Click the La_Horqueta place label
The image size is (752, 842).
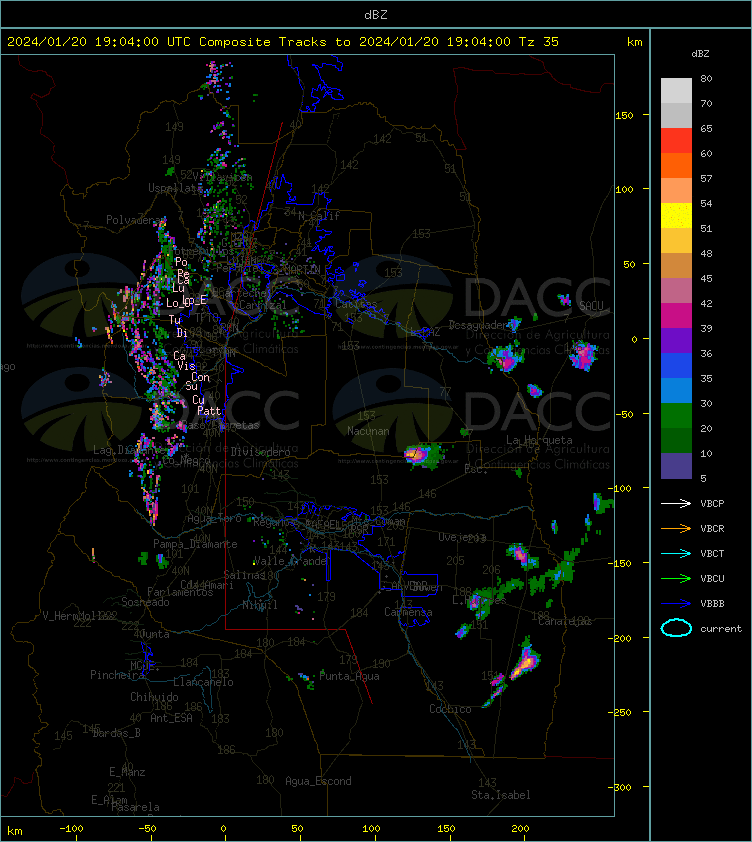click(x=539, y=440)
